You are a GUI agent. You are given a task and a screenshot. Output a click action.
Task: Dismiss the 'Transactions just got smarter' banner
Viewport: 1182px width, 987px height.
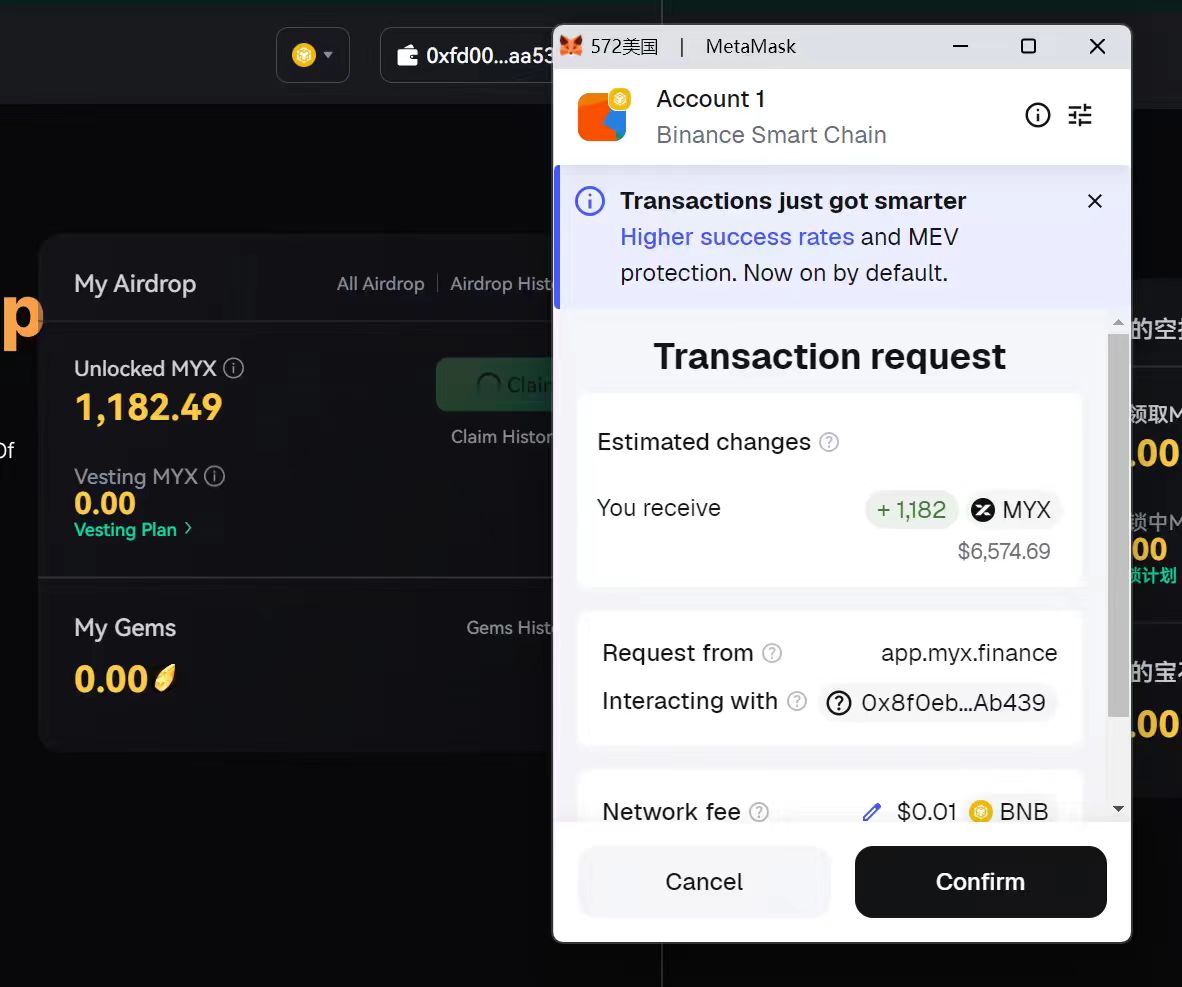pos(1095,201)
